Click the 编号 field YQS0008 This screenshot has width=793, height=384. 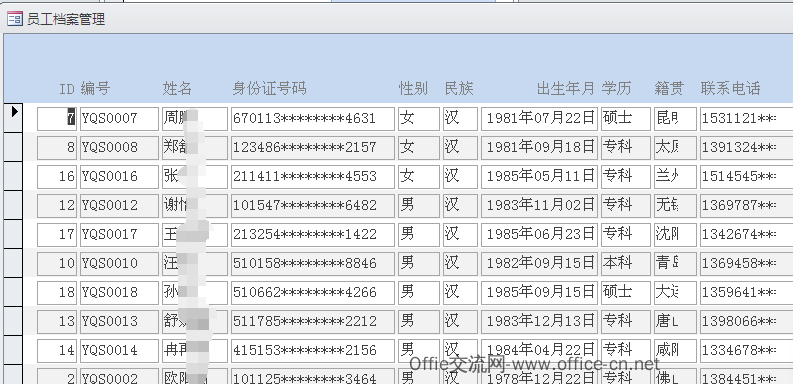point(119,148)
